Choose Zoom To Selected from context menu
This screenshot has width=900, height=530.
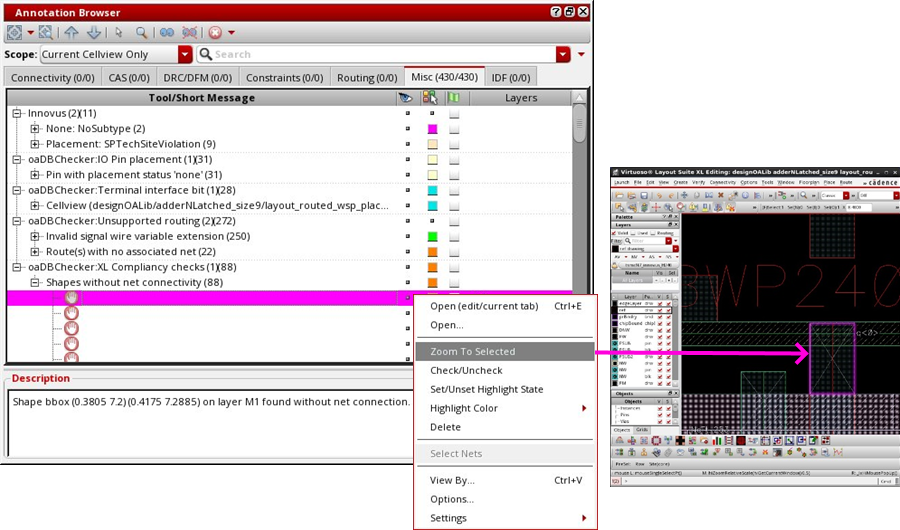tap(472, 351)
